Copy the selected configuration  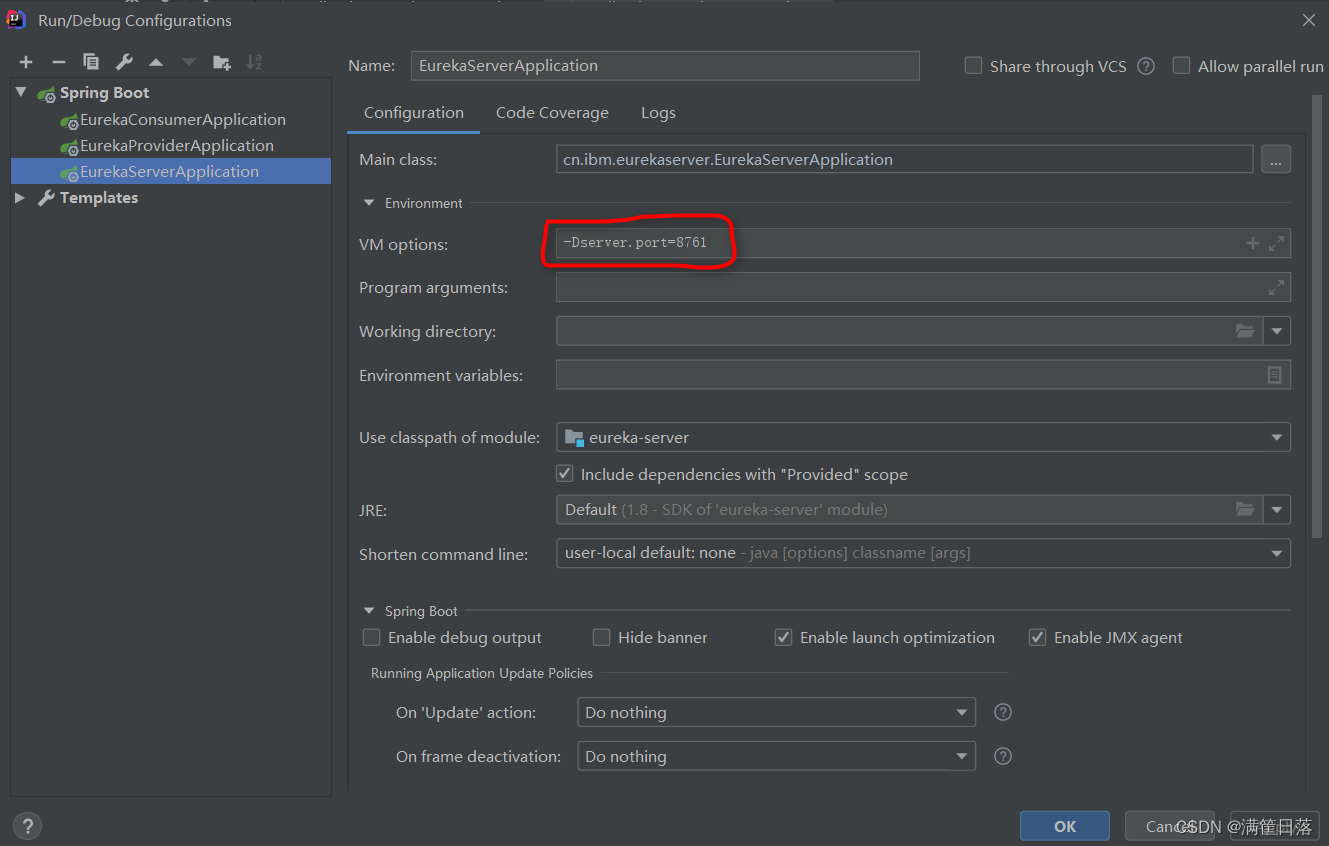pyautogui.click(x=91, y=62)
